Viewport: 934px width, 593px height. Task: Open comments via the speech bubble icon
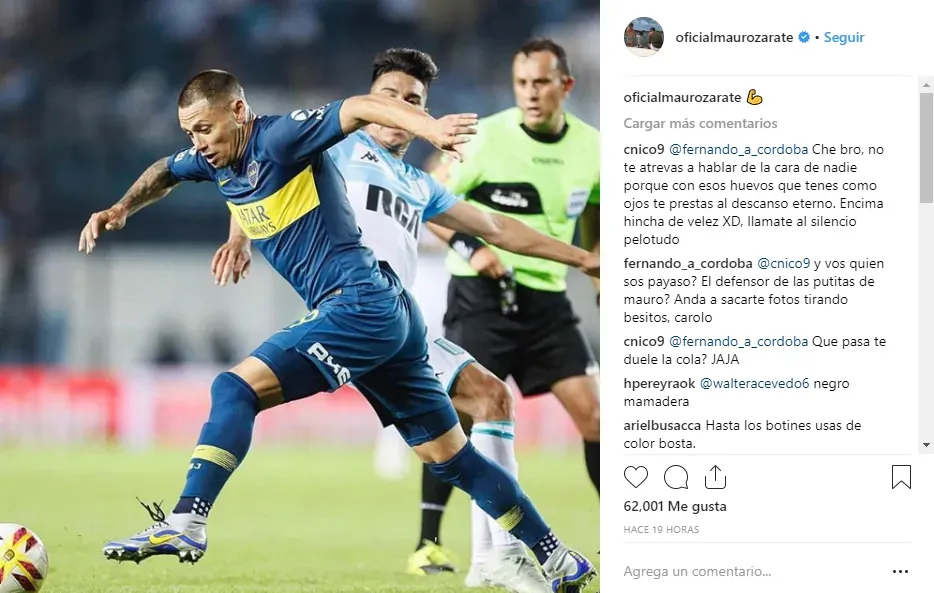click(x=676, y=477)
